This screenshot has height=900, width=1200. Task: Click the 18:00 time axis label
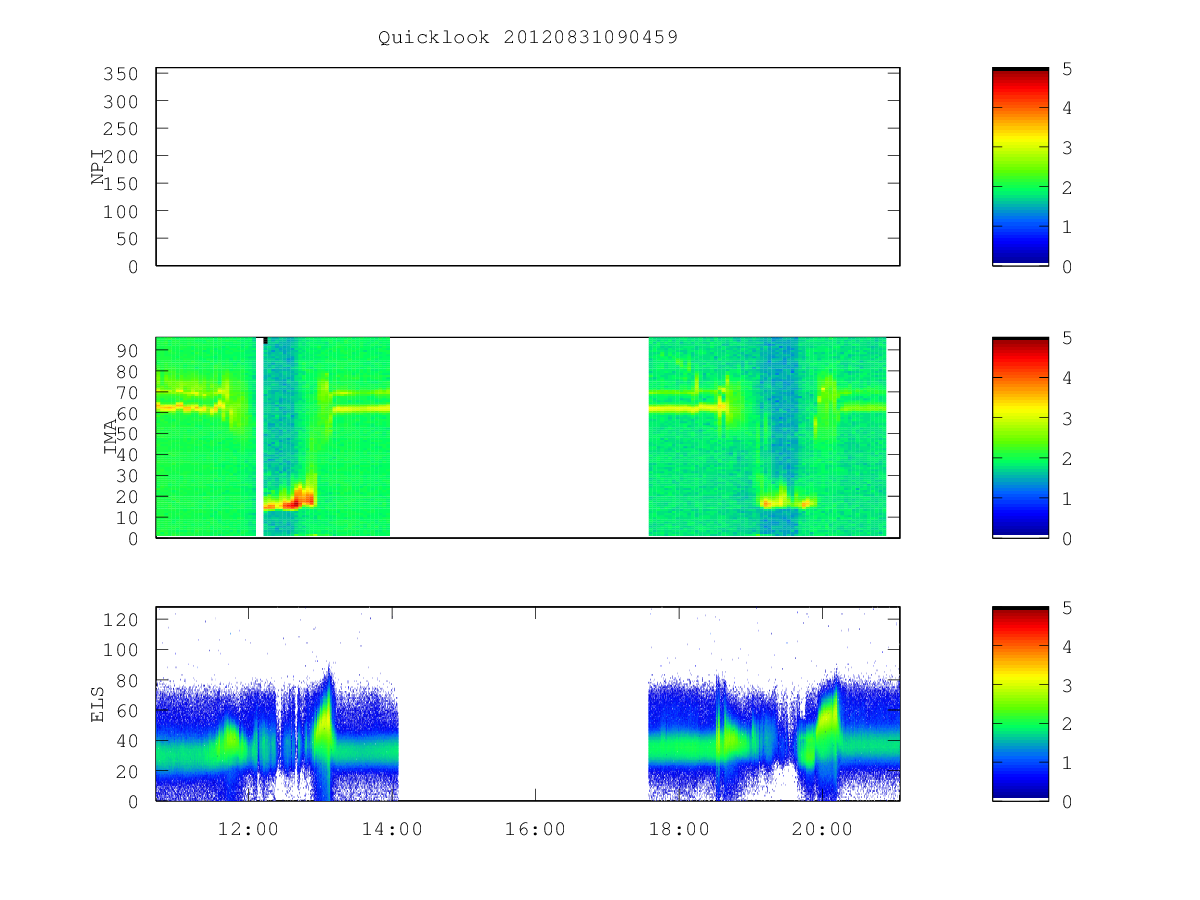[679, 829]
